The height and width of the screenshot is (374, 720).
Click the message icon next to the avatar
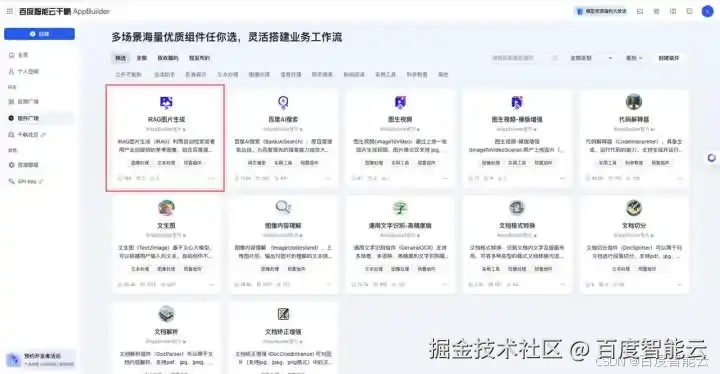pos(690,11)
